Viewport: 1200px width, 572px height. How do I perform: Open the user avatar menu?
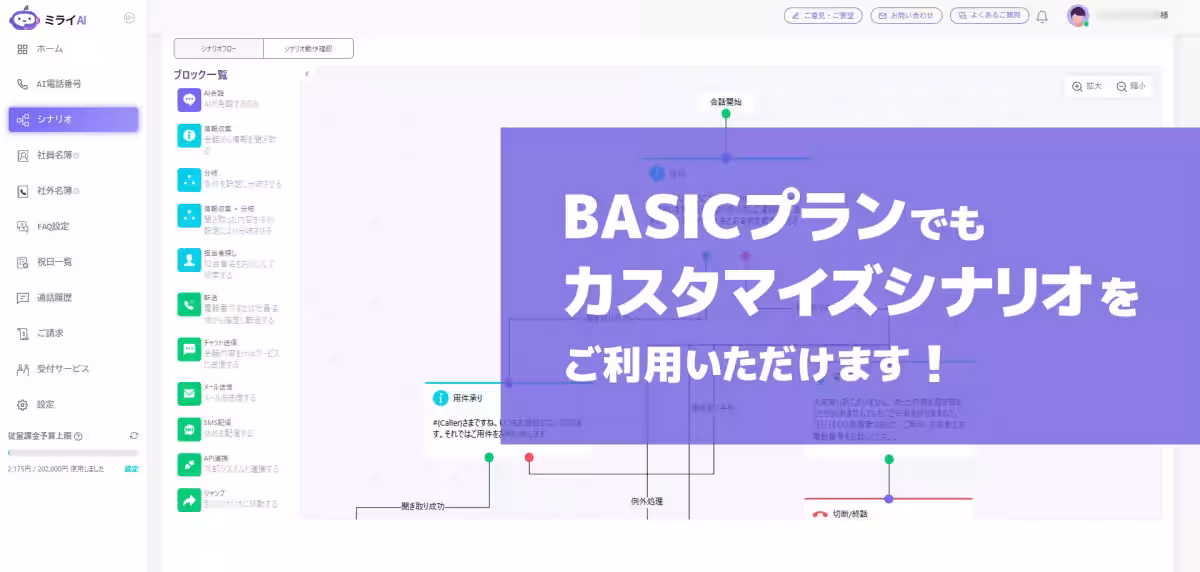point(1077,16)
